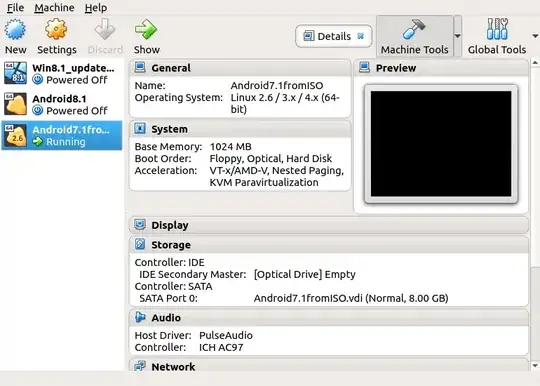This screenshot has width=540, height=386.
Task: Click the Storage section header
Action: [329, 244]
